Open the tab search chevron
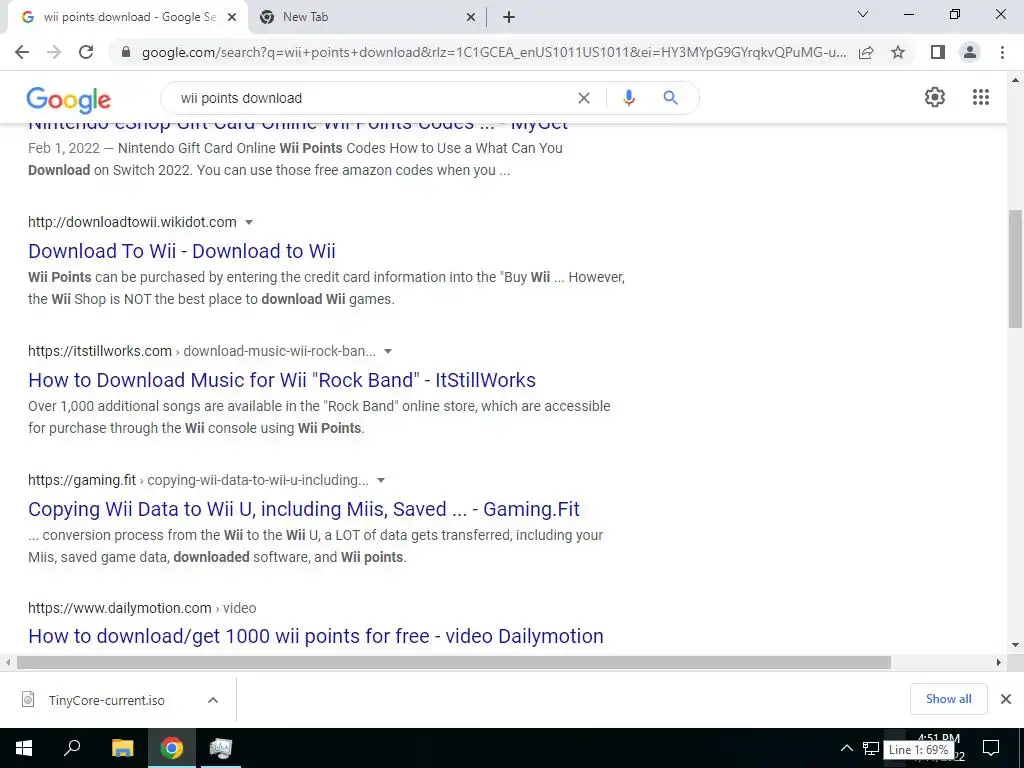This screenshot has height=768, width=1024. click(863, 14)
